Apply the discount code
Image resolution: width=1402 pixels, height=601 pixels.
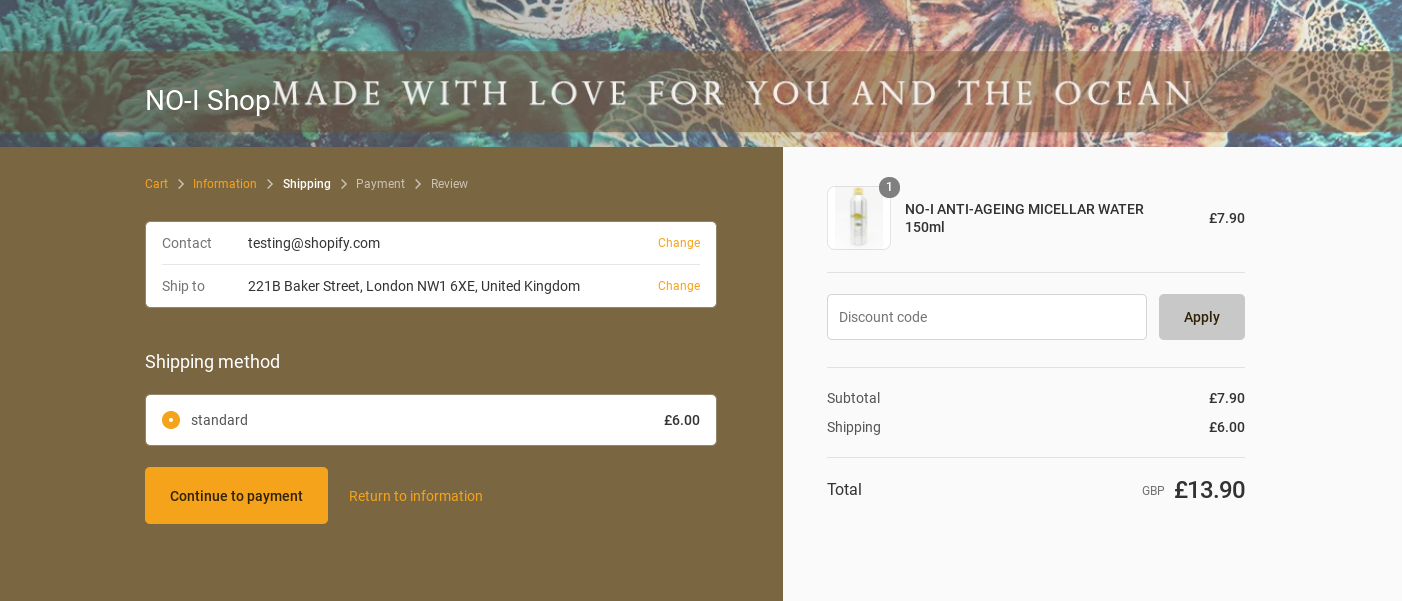coord(1201,317)
